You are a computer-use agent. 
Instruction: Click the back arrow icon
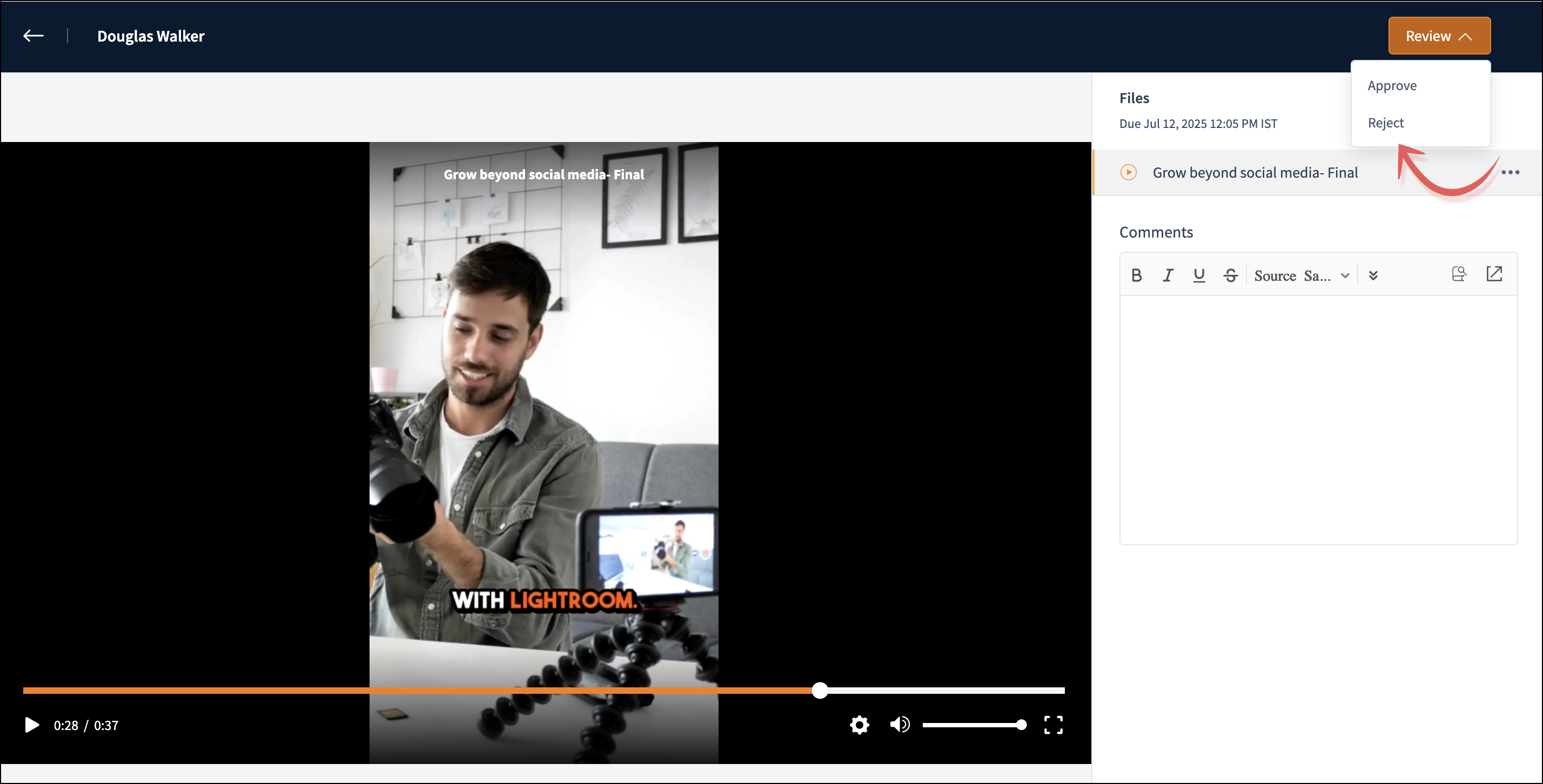(x=33, y=36)
